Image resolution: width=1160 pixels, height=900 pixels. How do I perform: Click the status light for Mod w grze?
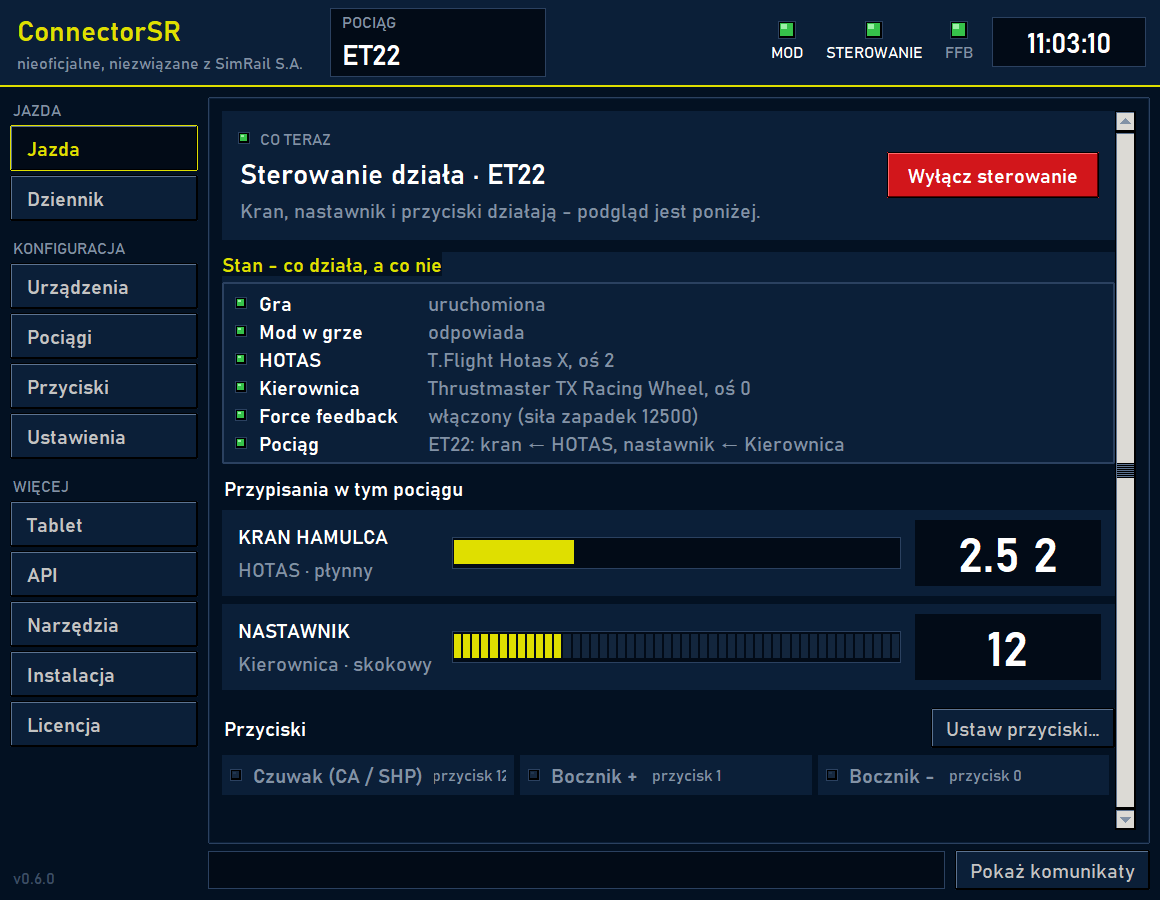pos(240,331)
